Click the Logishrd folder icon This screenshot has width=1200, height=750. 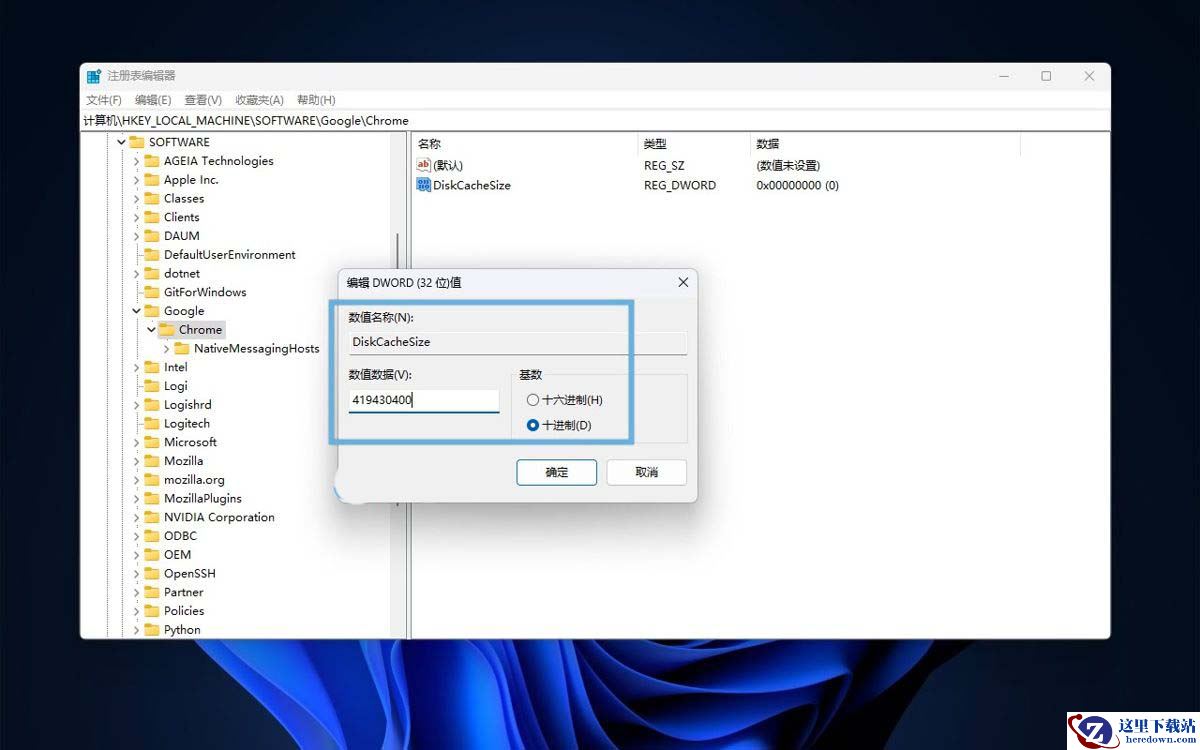click(x=152, y=405)
